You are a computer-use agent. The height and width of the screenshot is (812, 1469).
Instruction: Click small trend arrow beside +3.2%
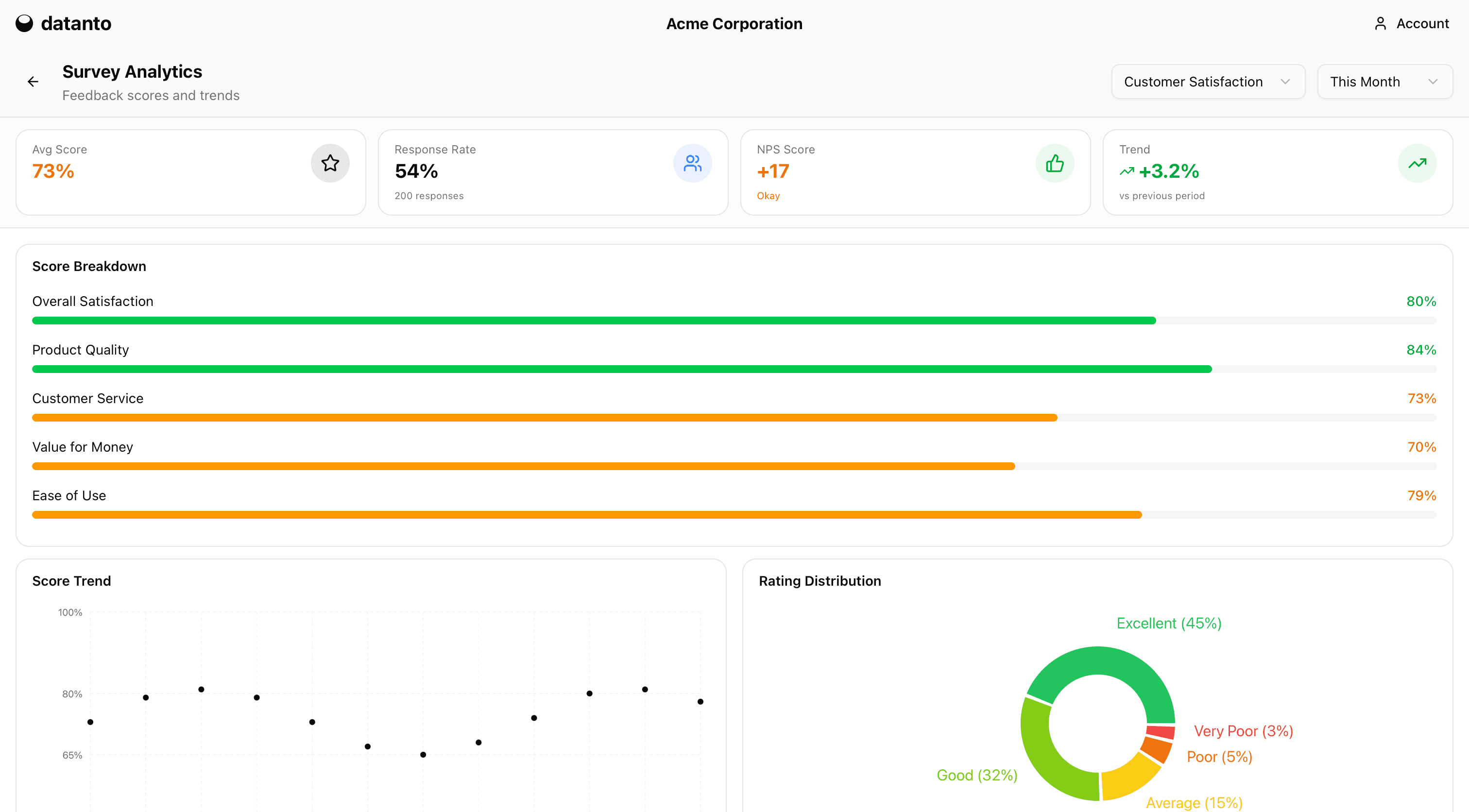(x=1126, y=171)
